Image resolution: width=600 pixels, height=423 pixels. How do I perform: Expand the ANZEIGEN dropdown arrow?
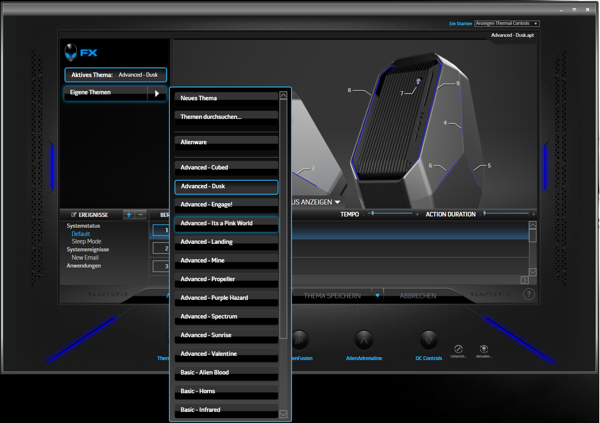pyautogui.click(x=337, y=202)
